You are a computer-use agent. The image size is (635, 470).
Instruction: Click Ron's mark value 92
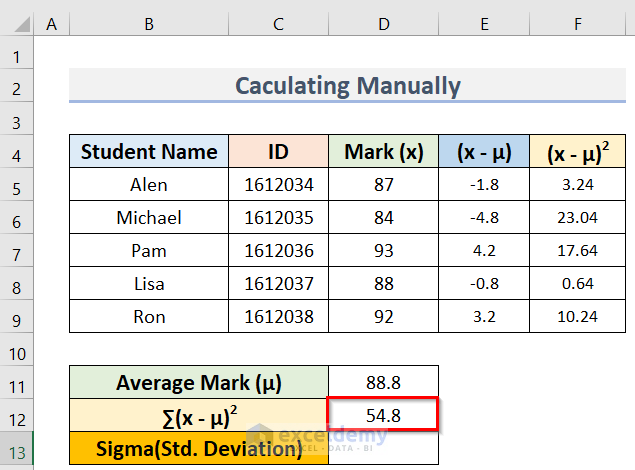[384, 317]
